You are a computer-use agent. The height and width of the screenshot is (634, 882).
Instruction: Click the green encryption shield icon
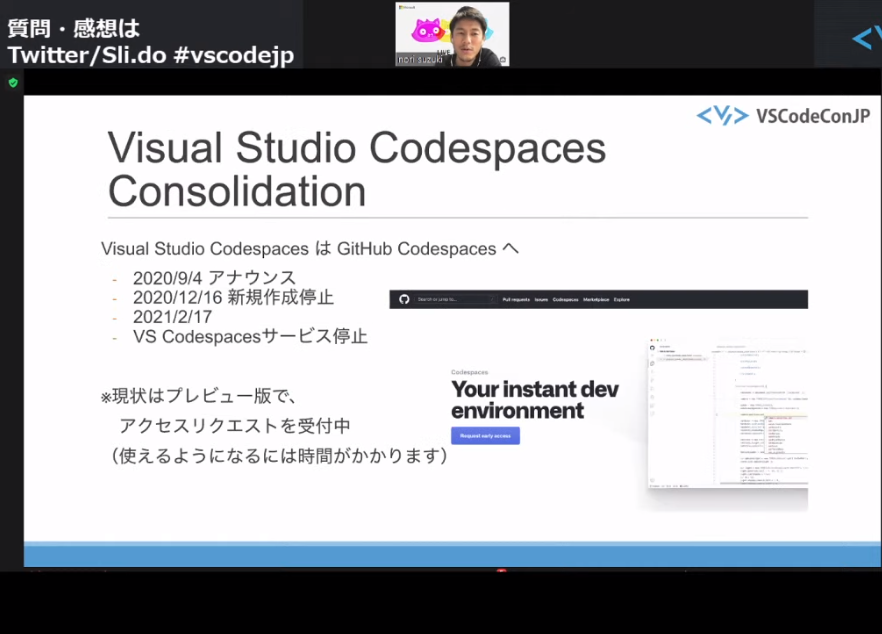click(x=14, y=83)
